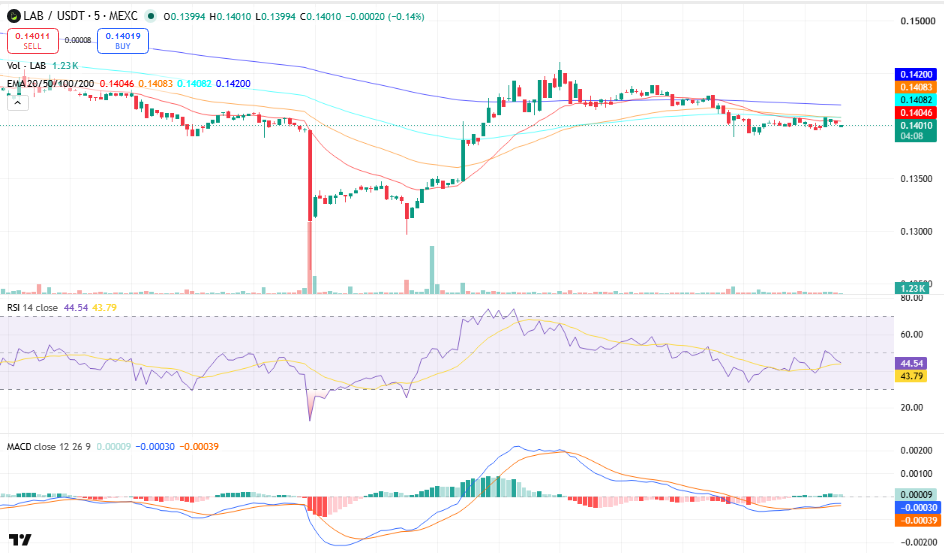Click the yellow RSI value 43.79 in legend
Viewport: 944px width, 553px height.
(x=104, y=307)
